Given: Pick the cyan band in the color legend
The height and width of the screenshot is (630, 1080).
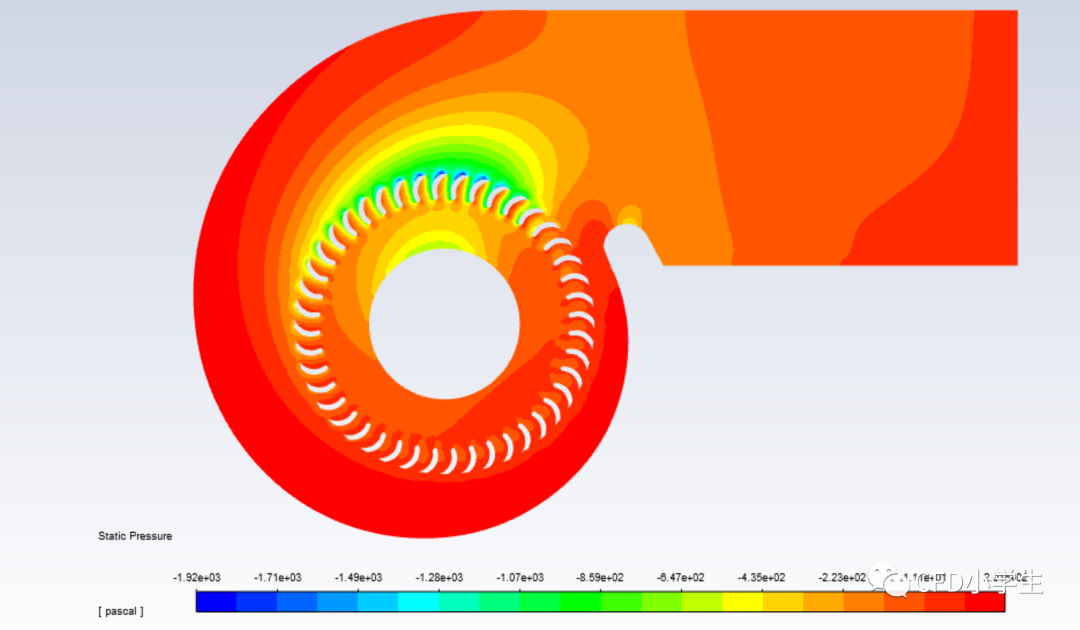Looking at the screenshot, I should pos(418,602).
